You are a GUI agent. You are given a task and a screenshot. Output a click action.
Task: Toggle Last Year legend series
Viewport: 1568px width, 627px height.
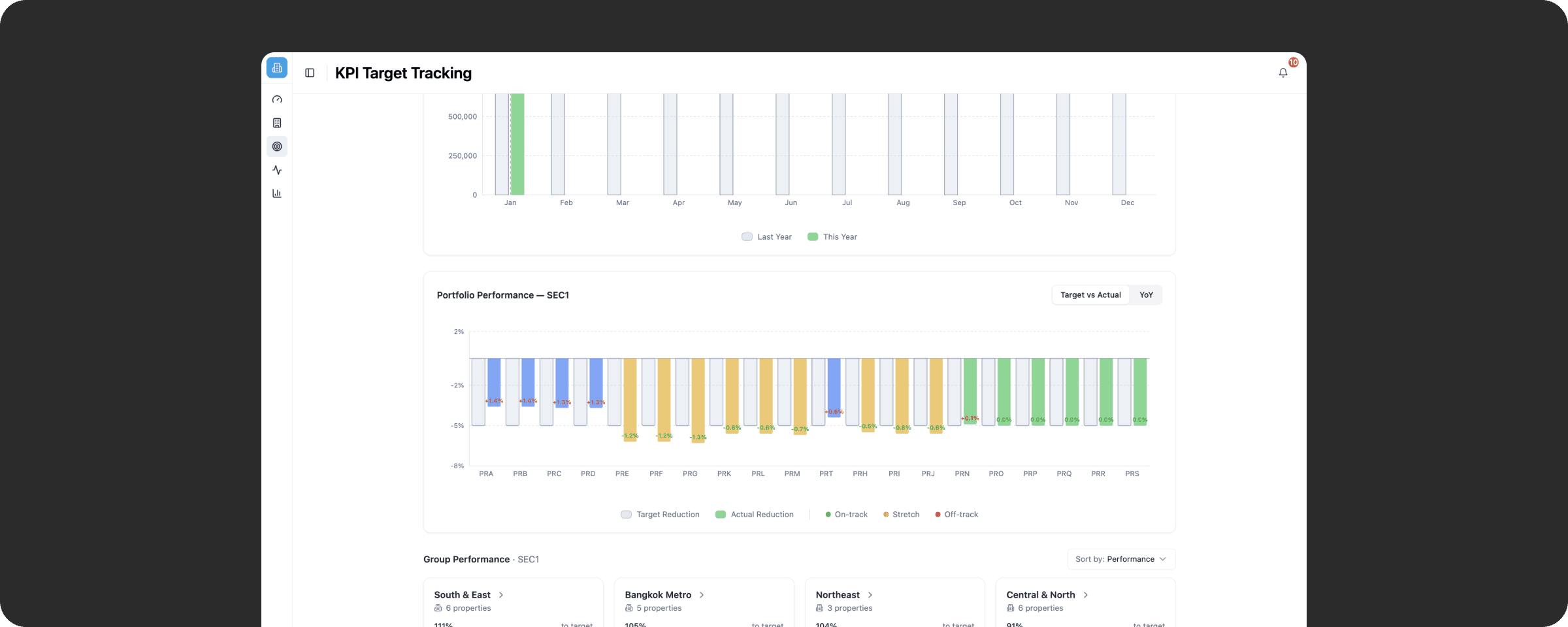tap(766, 237)
